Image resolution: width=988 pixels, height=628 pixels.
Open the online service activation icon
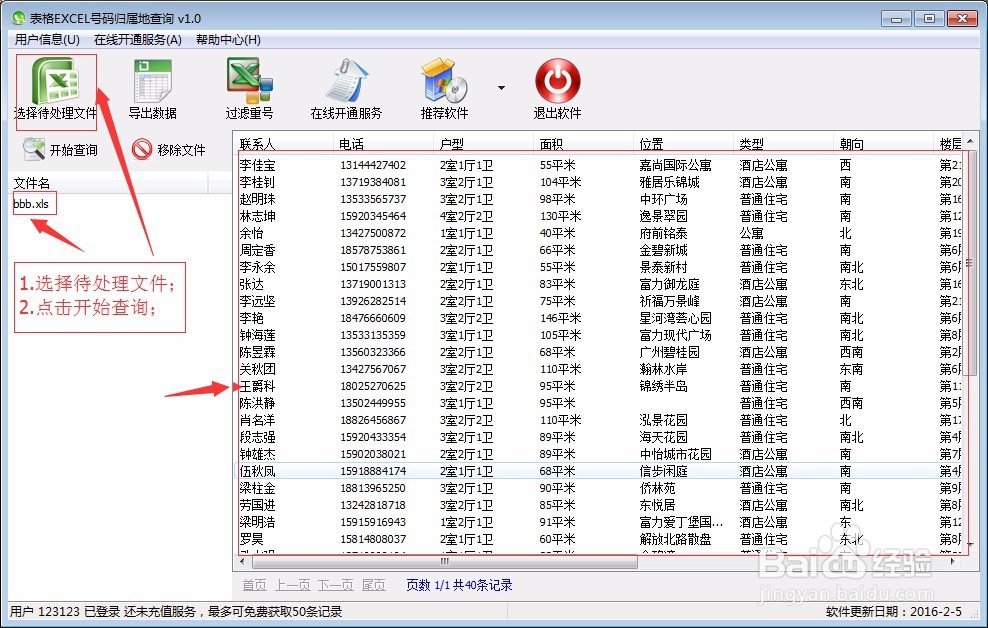(x=346, y=81)
